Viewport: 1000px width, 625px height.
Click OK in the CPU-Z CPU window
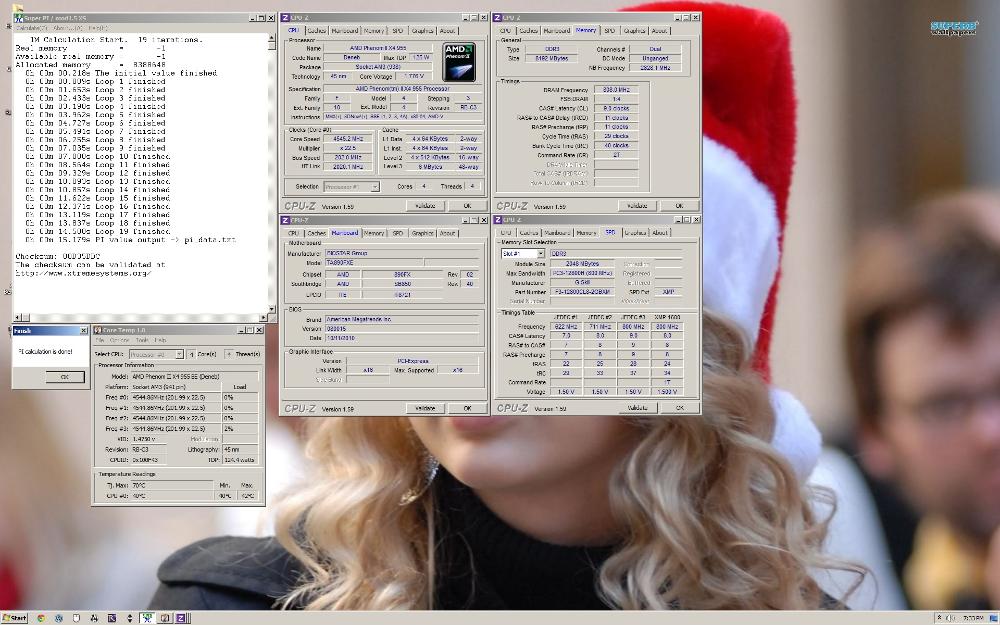click(x=467, y=206)
